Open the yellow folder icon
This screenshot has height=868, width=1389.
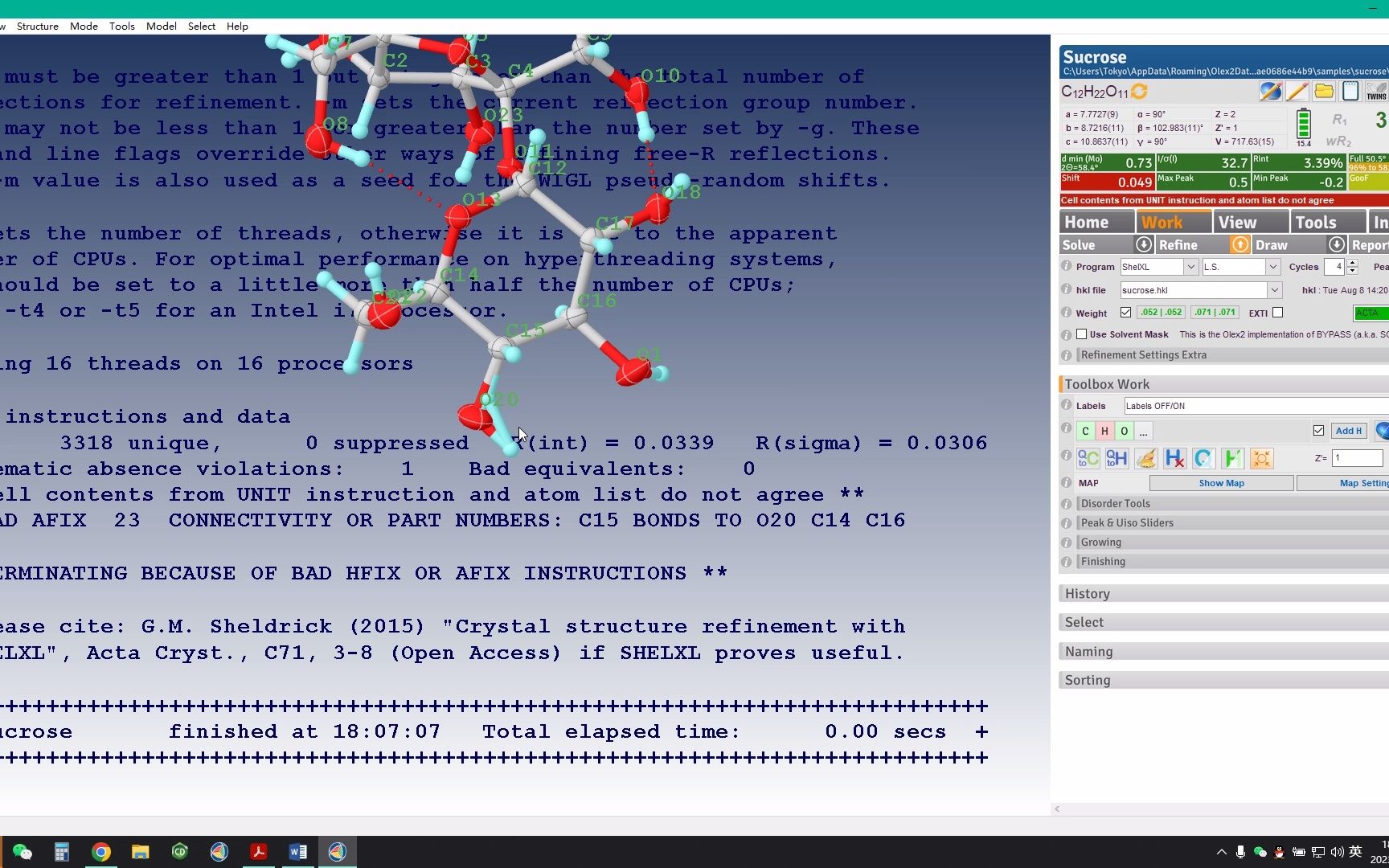[1324, 91]
